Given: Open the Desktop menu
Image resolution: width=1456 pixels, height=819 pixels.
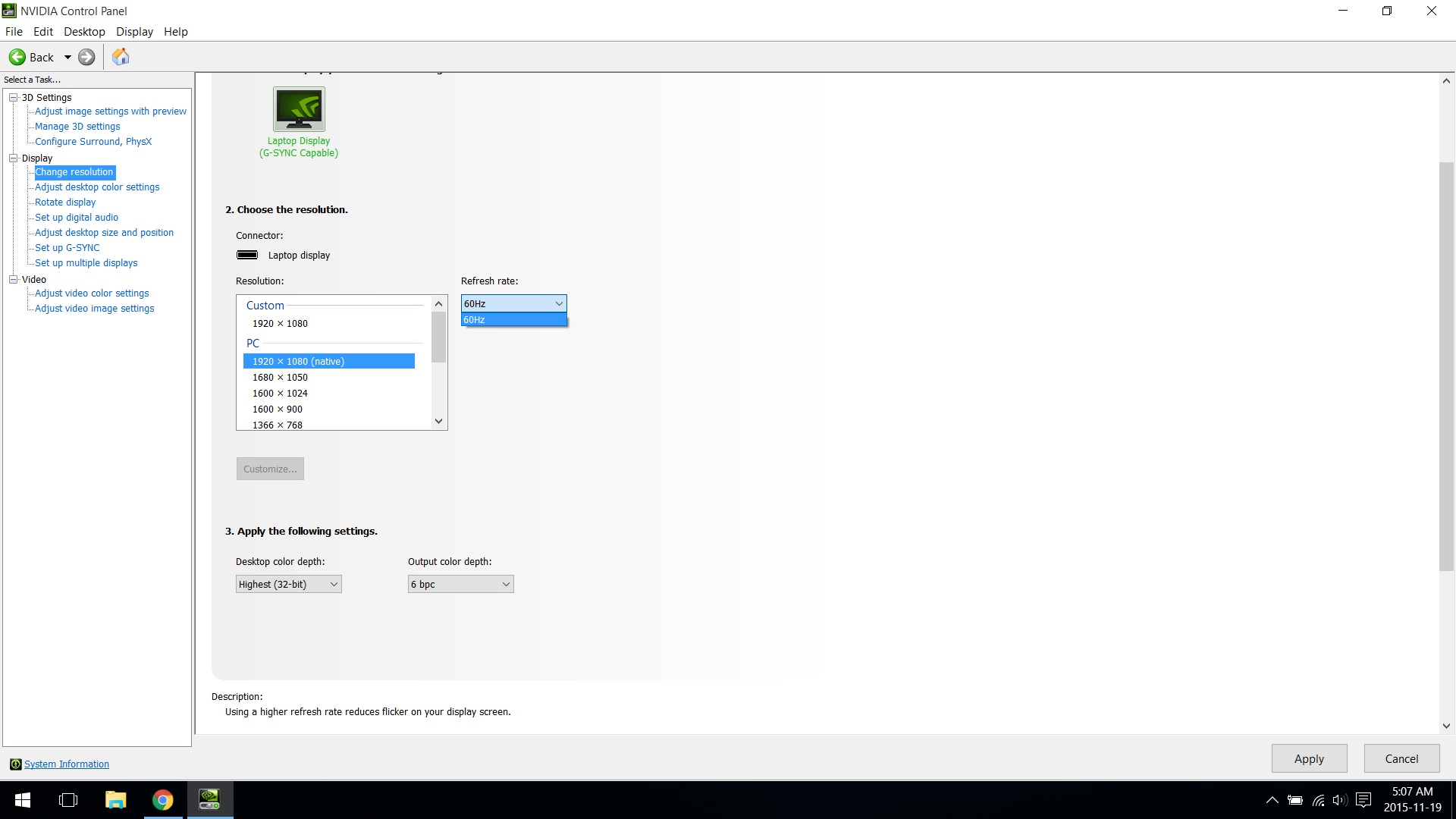Looking at the screenshot, I should [x=84, y=31].
